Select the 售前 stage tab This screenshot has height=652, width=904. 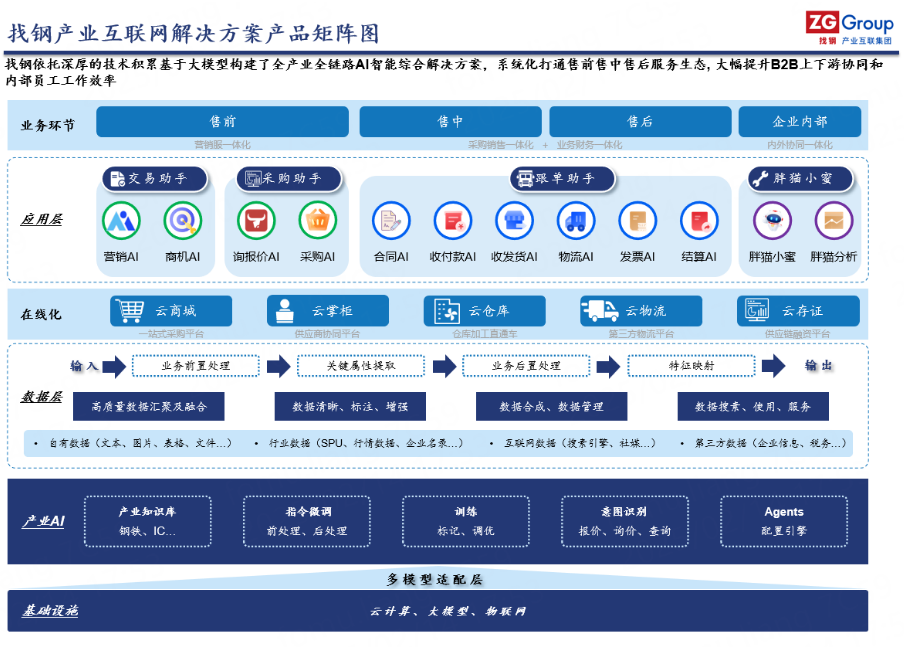222,122
